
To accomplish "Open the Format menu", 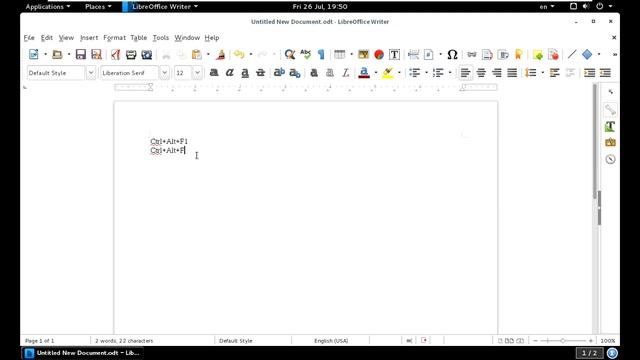I will pos(114,38).
